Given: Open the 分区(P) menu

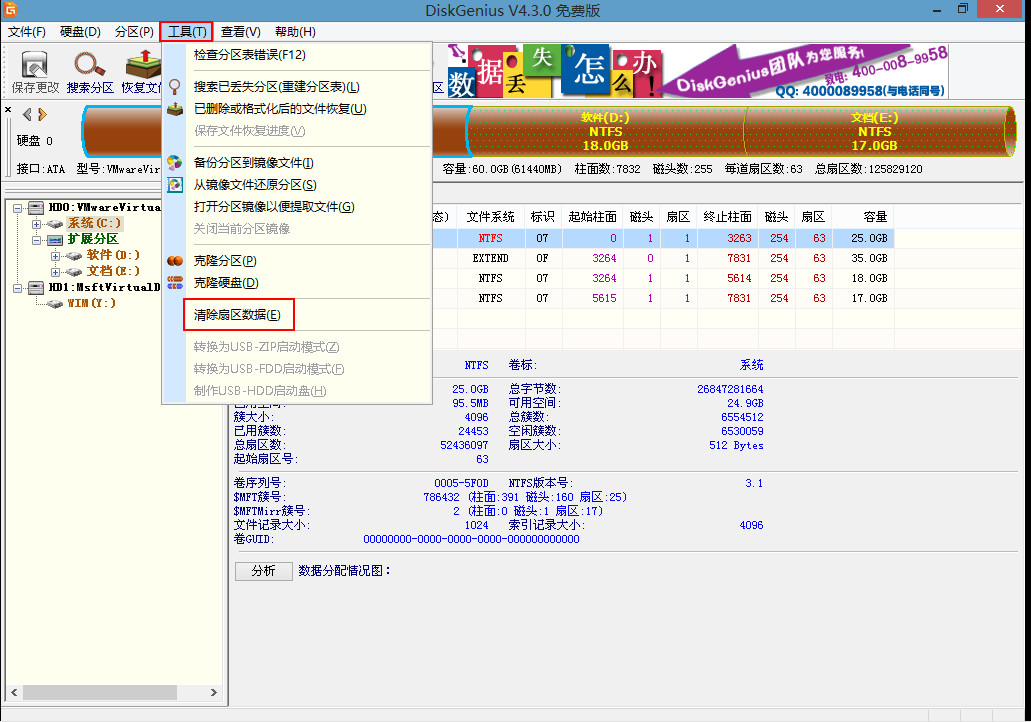Looking at the screenshot, I should (x=134, y=32).
